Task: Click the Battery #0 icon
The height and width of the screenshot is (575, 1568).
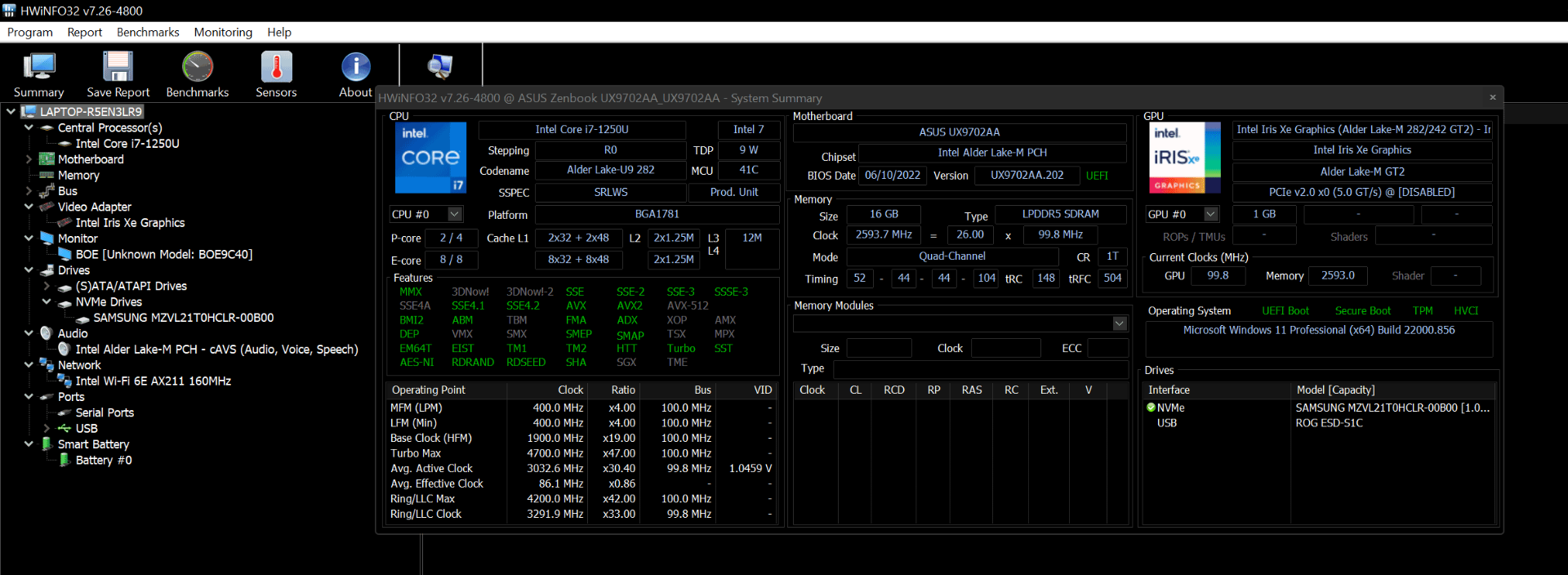Action: [65, 460]
